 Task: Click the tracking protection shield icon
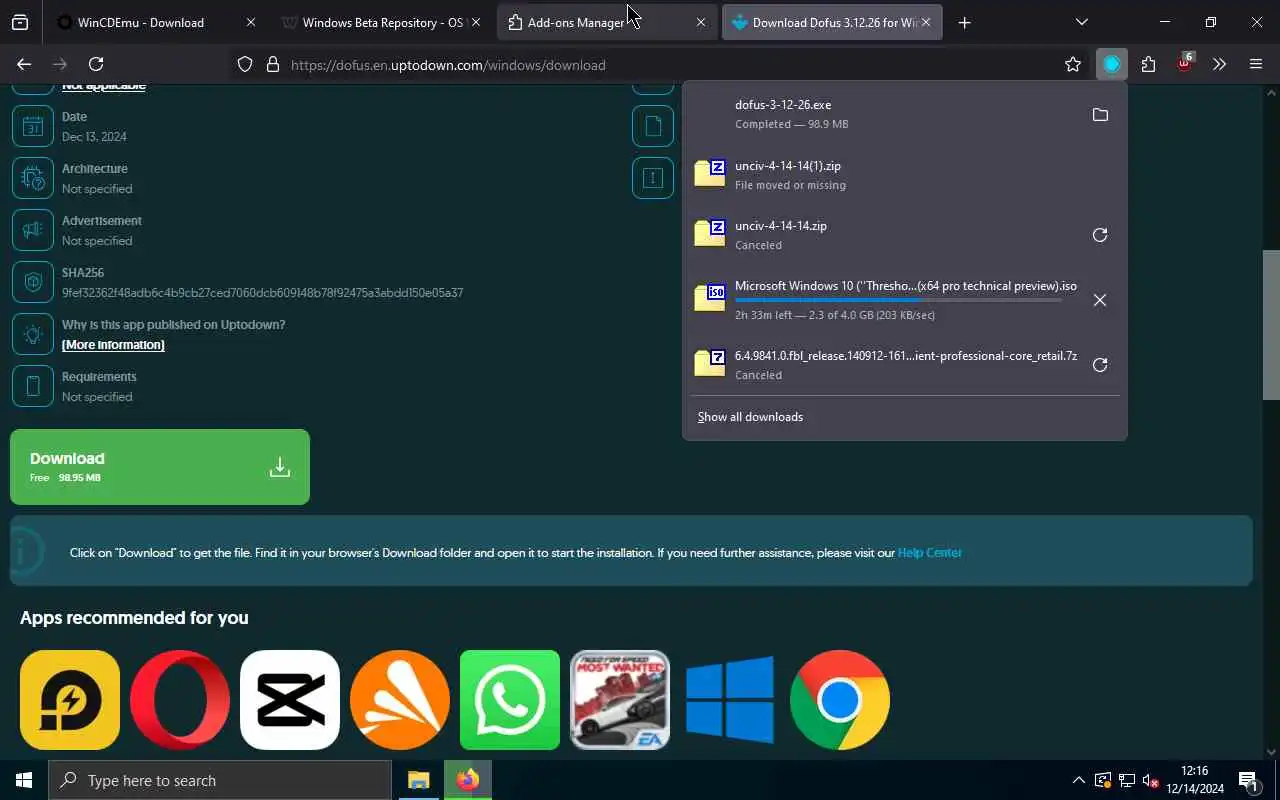click(x=245, y=64)
